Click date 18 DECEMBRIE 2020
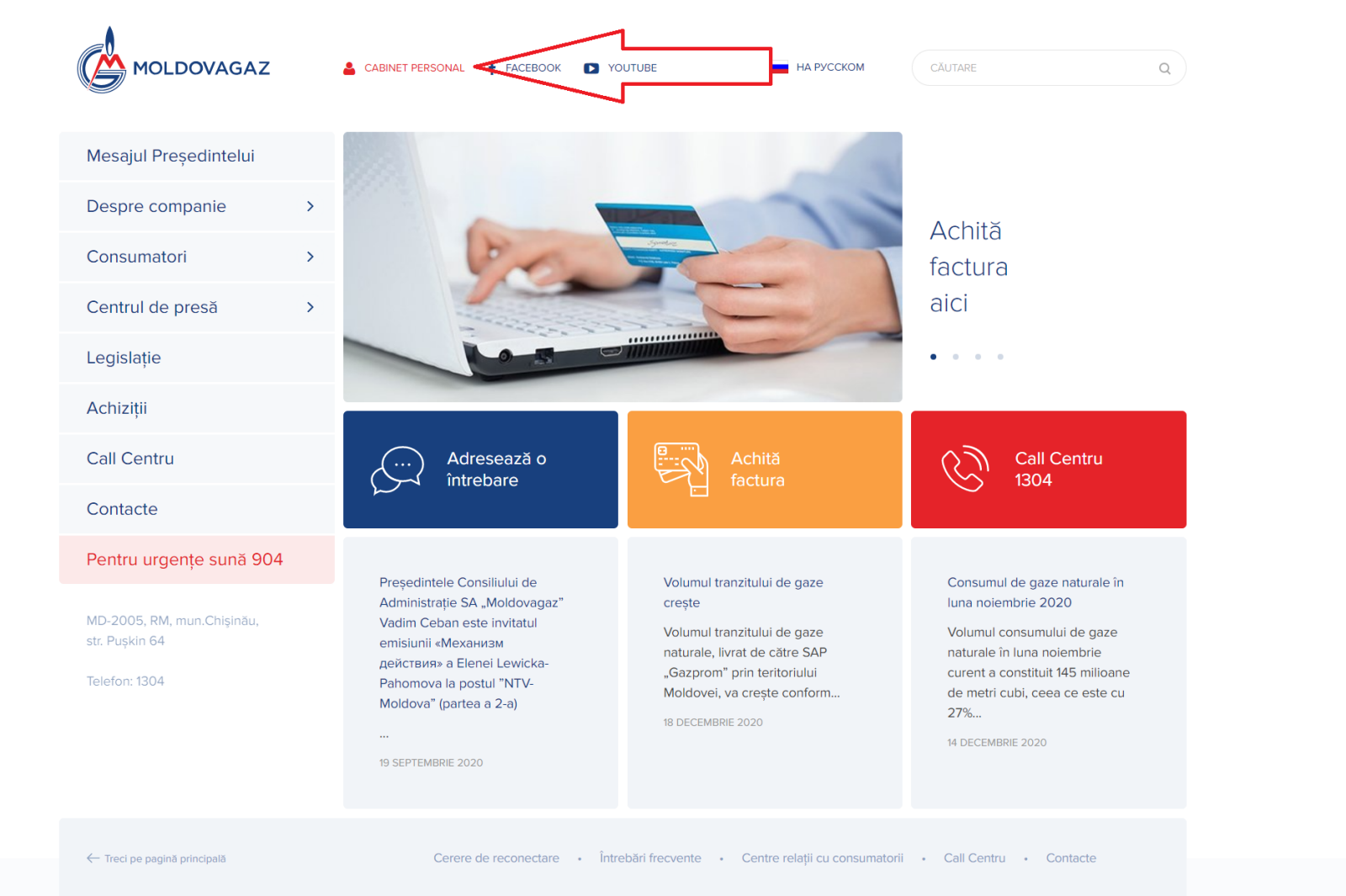The width and height of the screenshot is (1346, 896). tap(713, 723)
